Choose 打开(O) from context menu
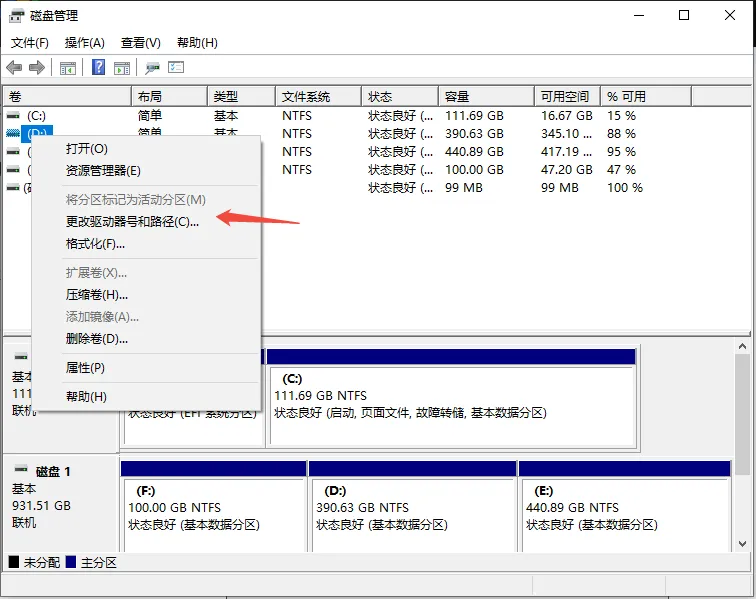 147,149
